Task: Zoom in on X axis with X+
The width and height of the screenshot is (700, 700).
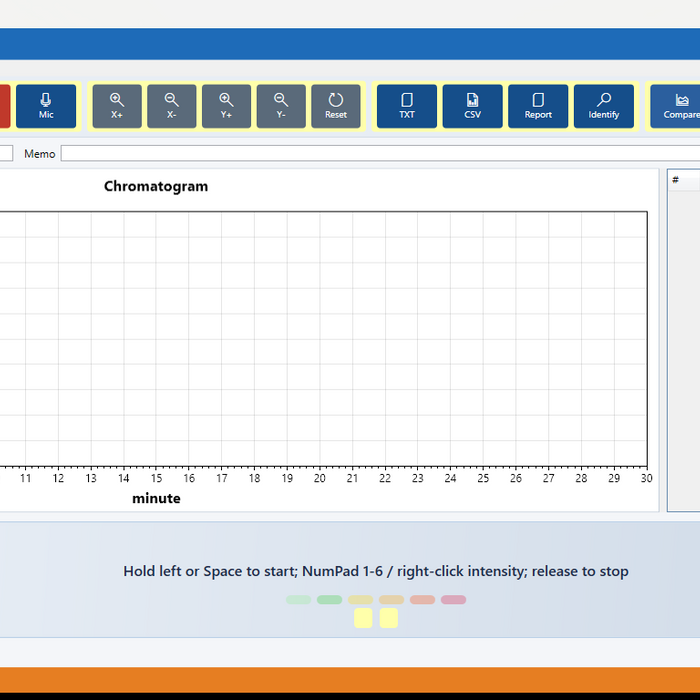Action: pos(117,106)
